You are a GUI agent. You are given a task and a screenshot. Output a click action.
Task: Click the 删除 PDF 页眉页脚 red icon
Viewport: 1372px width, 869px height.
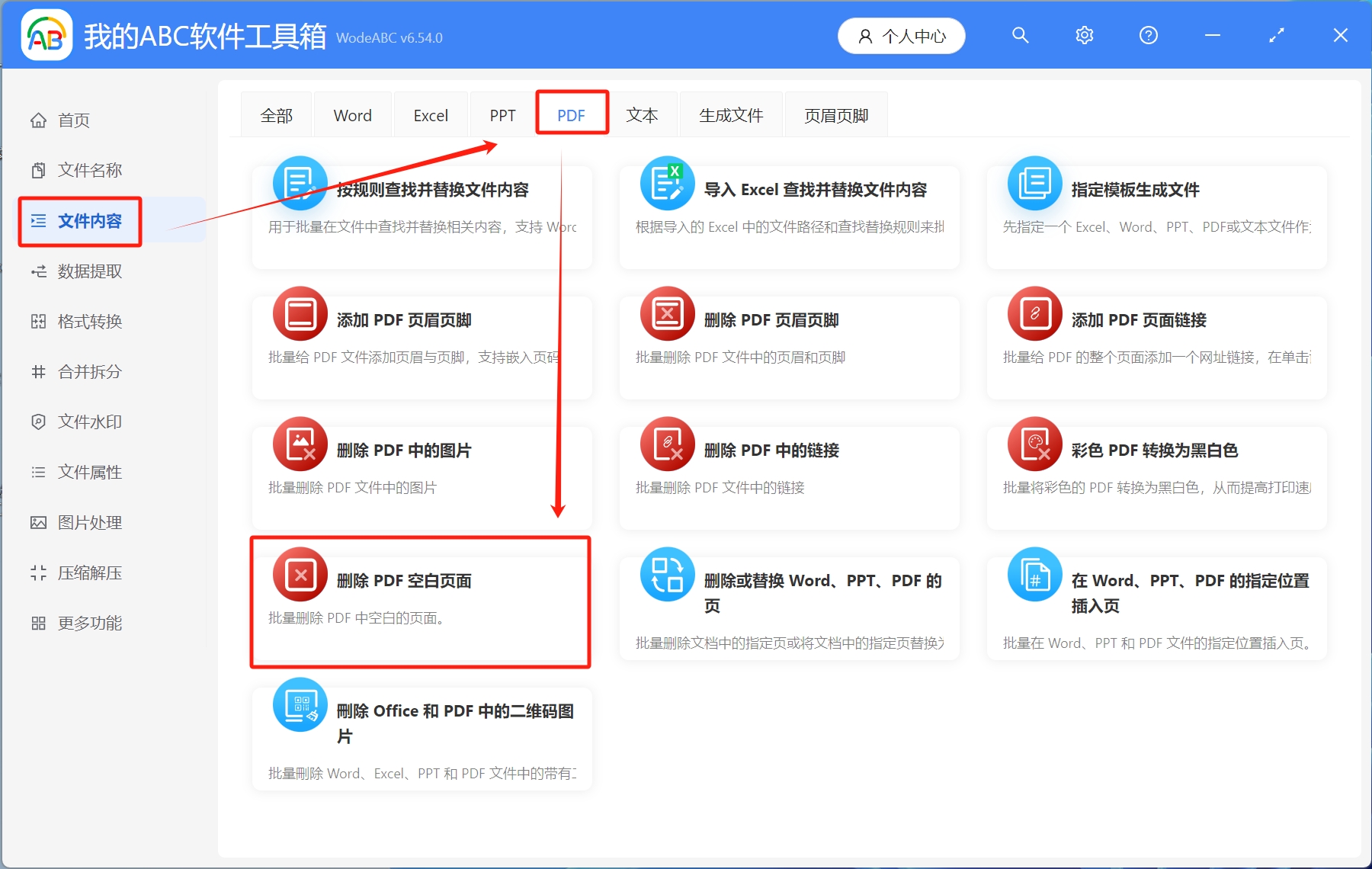pyautogui.click(x=667, y=313)
